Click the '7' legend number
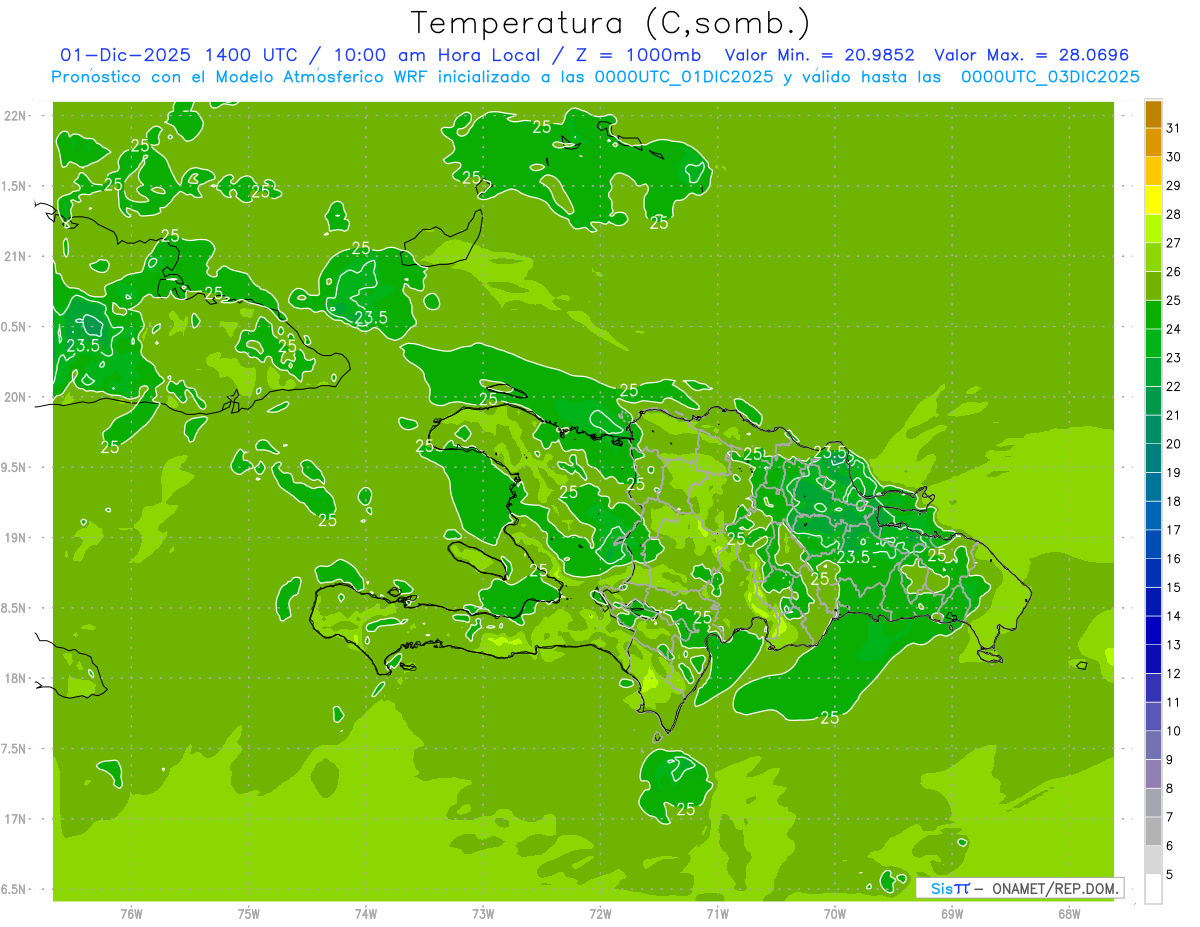 coord(1170,817)
